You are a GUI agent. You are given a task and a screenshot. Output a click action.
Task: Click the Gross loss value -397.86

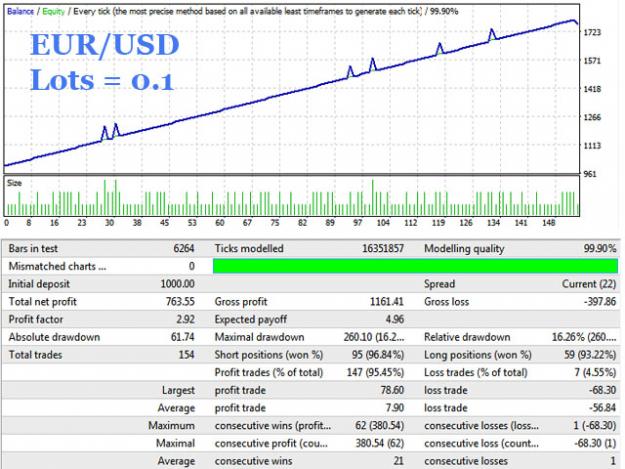[x=600, y=302]
